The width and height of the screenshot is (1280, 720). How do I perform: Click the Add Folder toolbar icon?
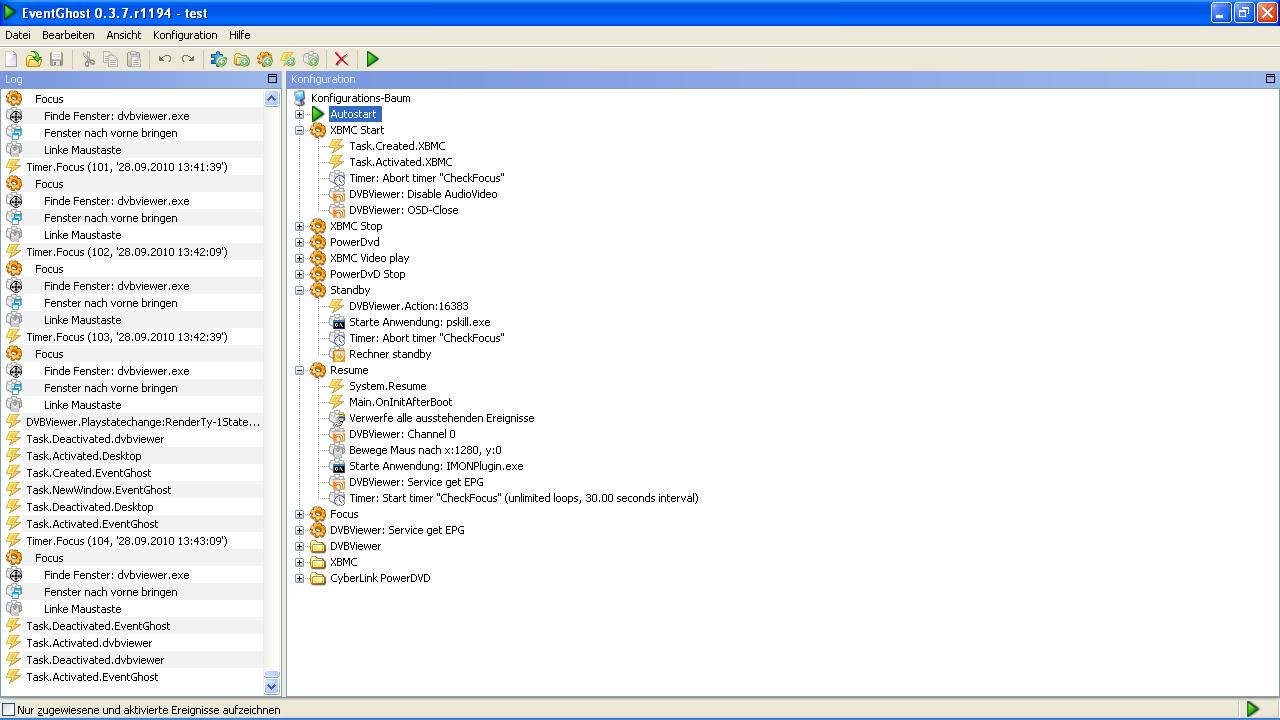tap(242, 60)
